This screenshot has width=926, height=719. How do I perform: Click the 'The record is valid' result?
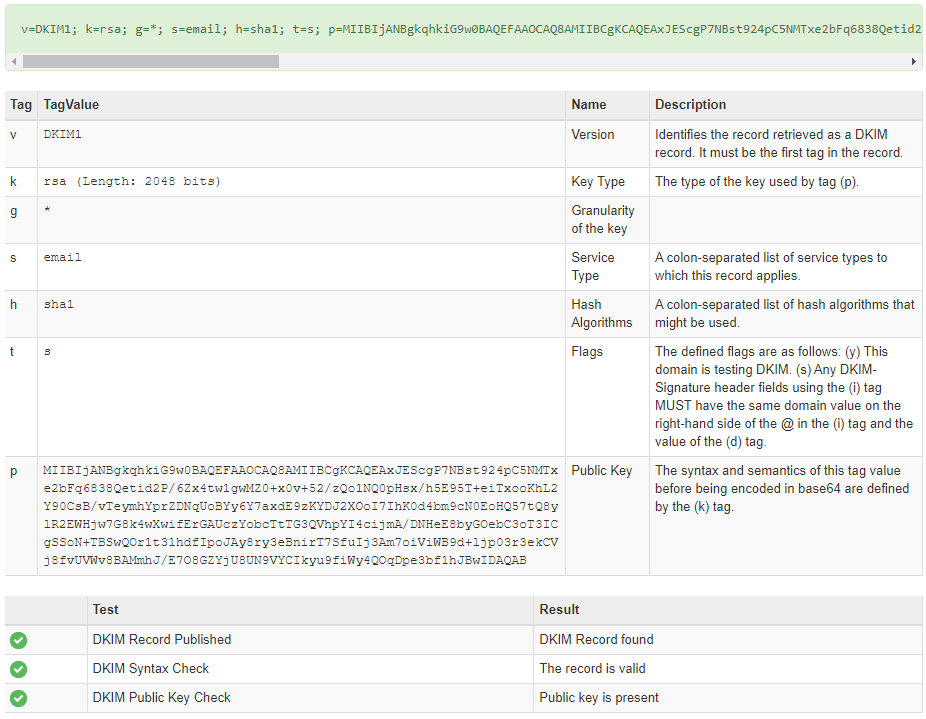point(592,669)
